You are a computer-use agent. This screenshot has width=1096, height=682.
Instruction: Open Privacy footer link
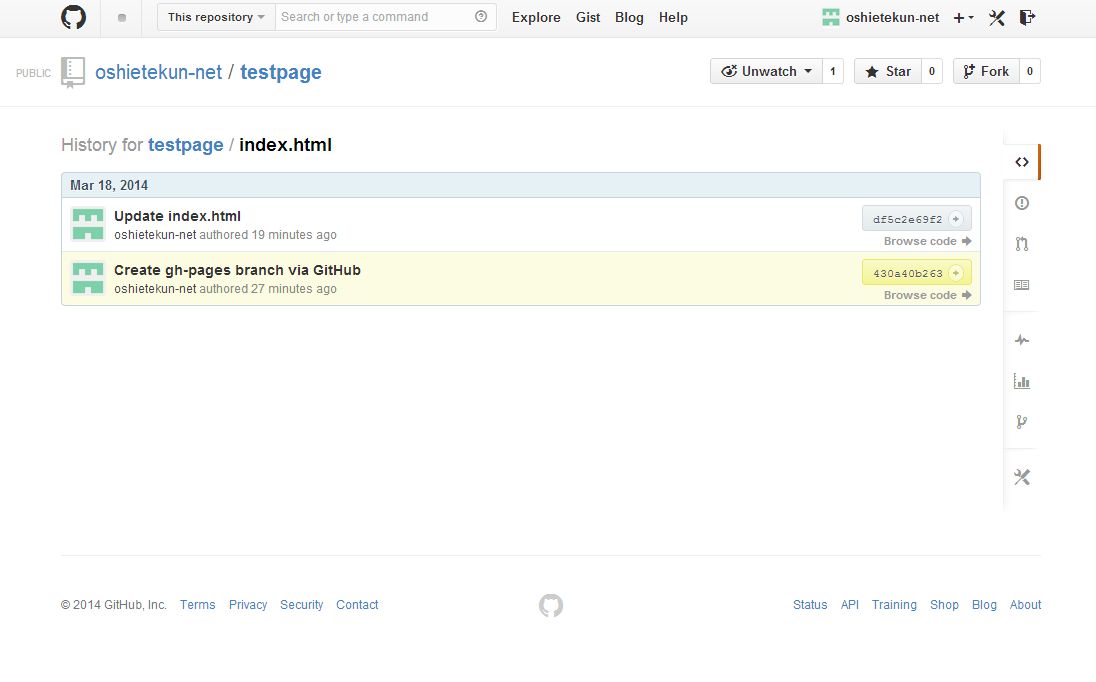[248, 604]
